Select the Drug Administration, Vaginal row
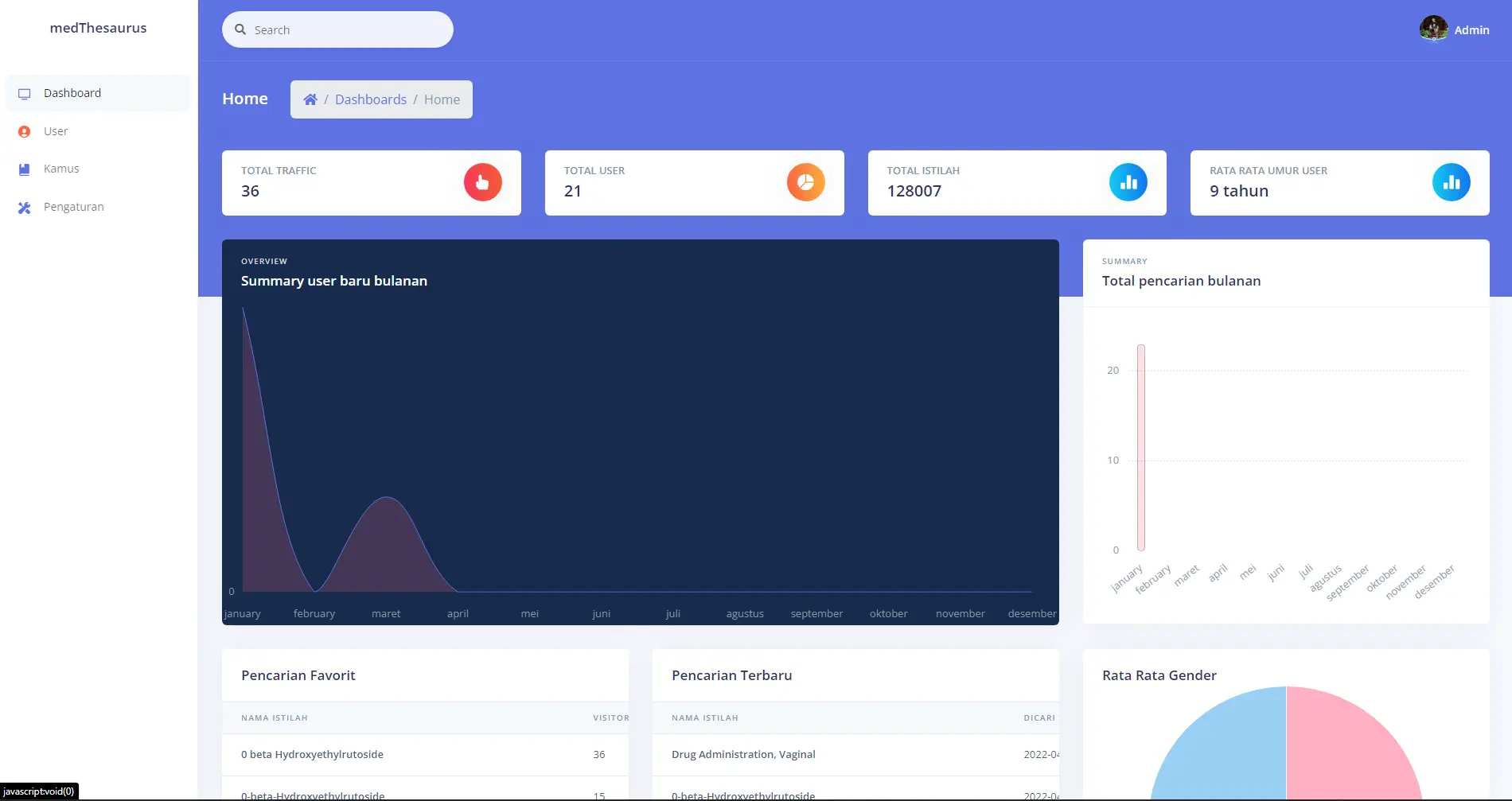Viewport: 1512px width, 801px height. (742, 754)
